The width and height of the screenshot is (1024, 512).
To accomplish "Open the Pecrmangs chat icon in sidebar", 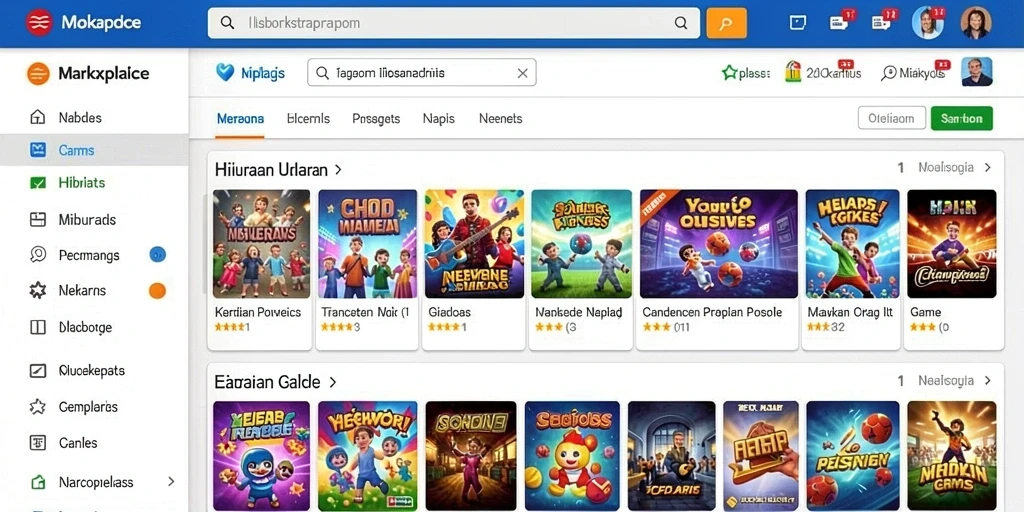I will (38, 255).
